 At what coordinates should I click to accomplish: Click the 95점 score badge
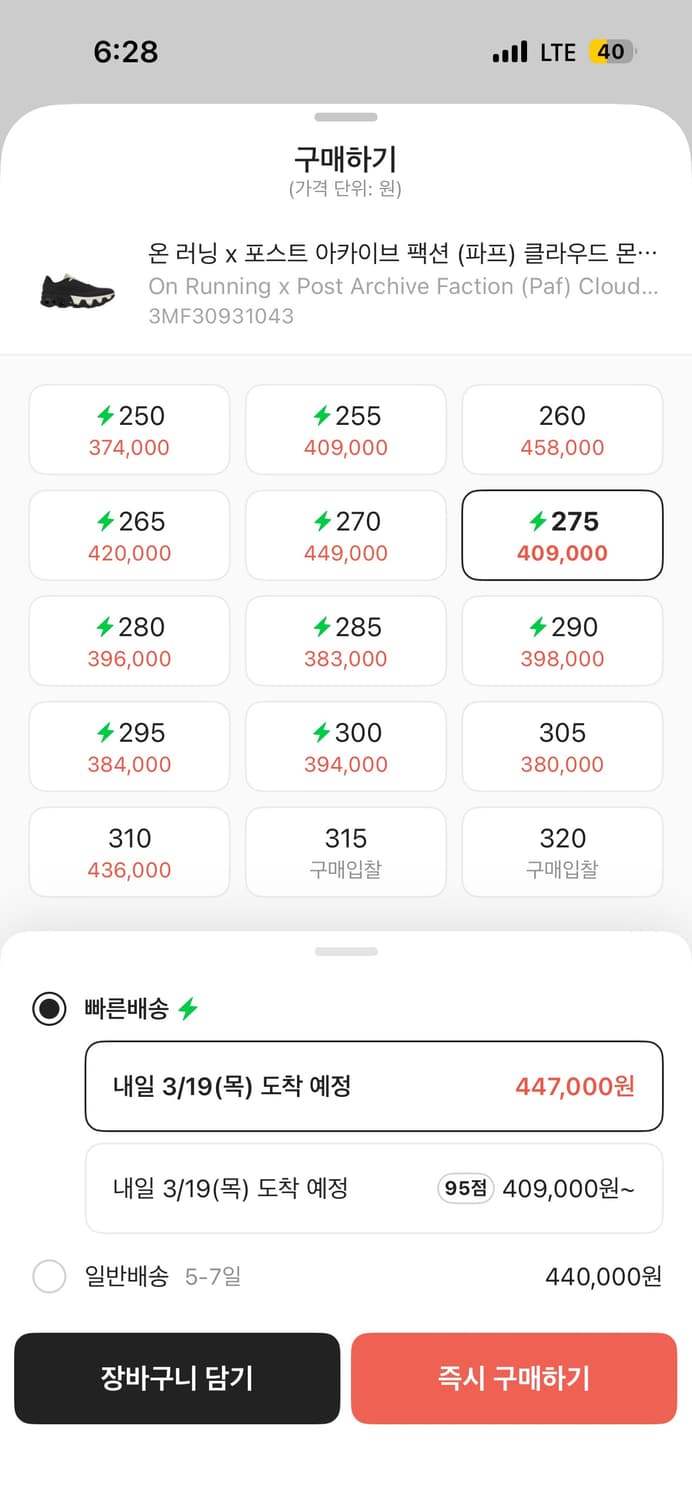(464, 1188)
